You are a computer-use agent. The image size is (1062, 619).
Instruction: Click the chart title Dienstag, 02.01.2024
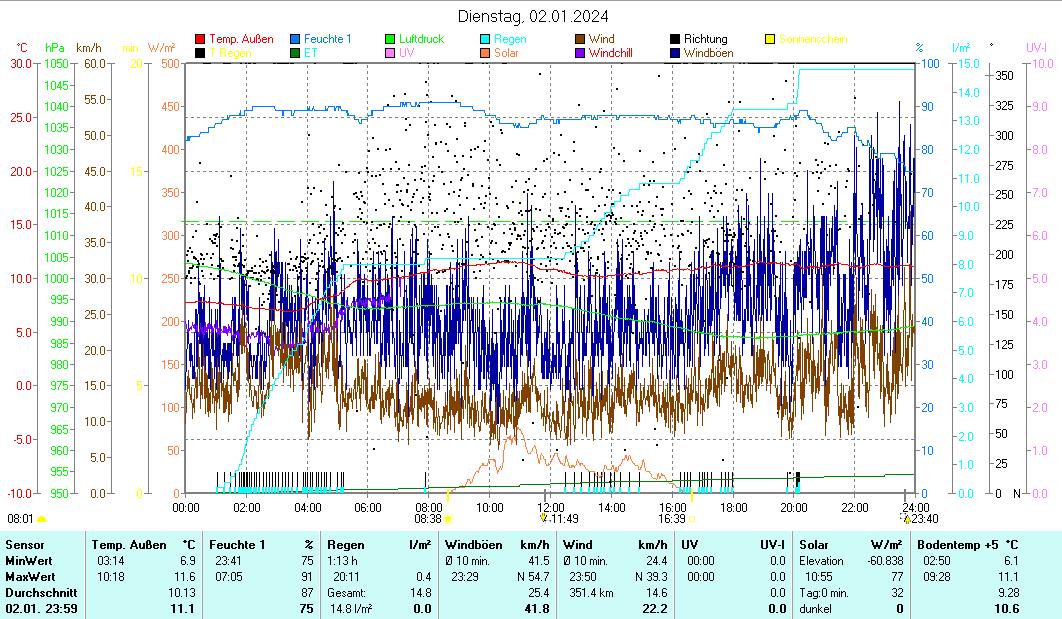pos(532,16)
